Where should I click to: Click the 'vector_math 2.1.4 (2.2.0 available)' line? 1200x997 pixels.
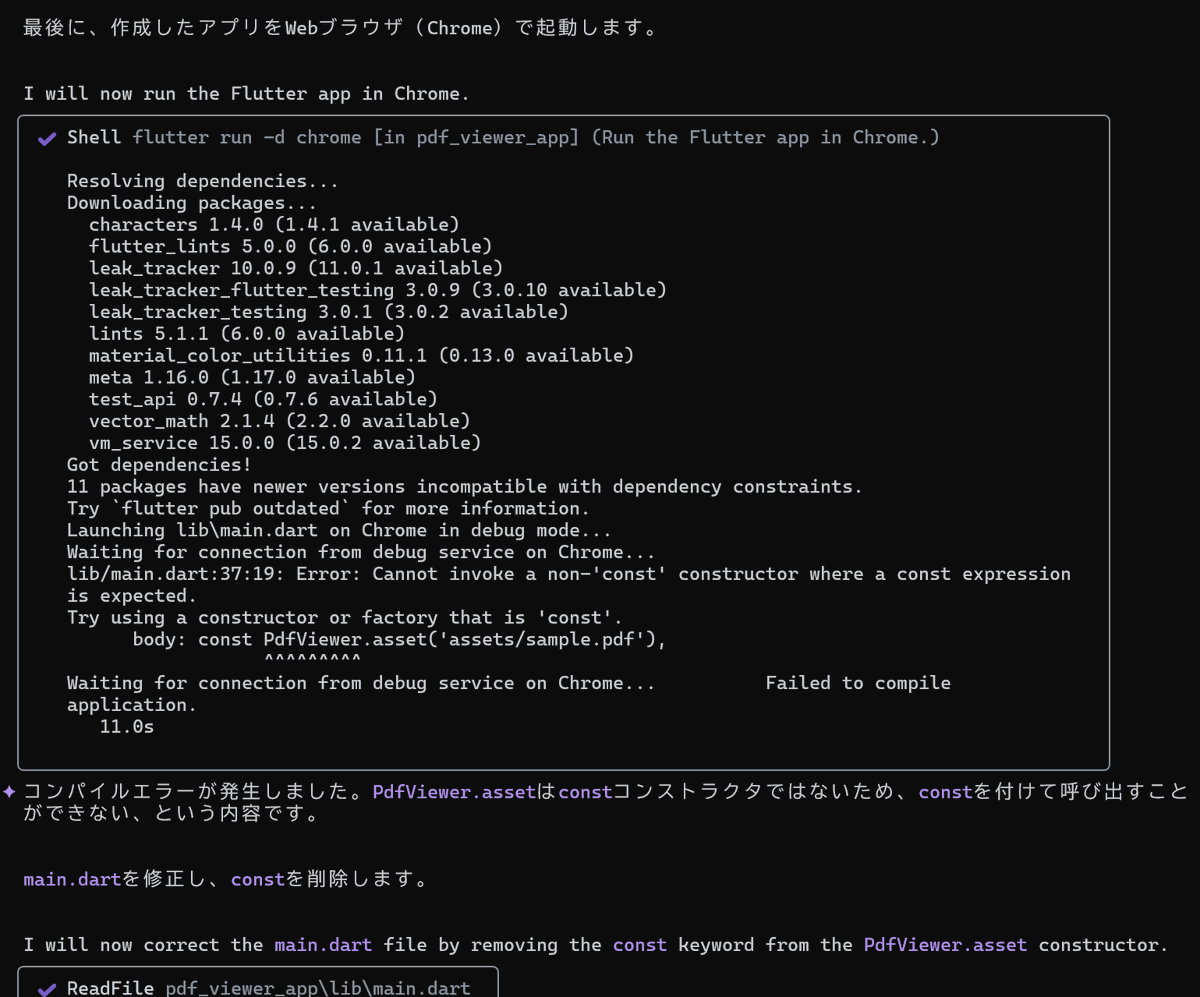click(x=279, y=421)
